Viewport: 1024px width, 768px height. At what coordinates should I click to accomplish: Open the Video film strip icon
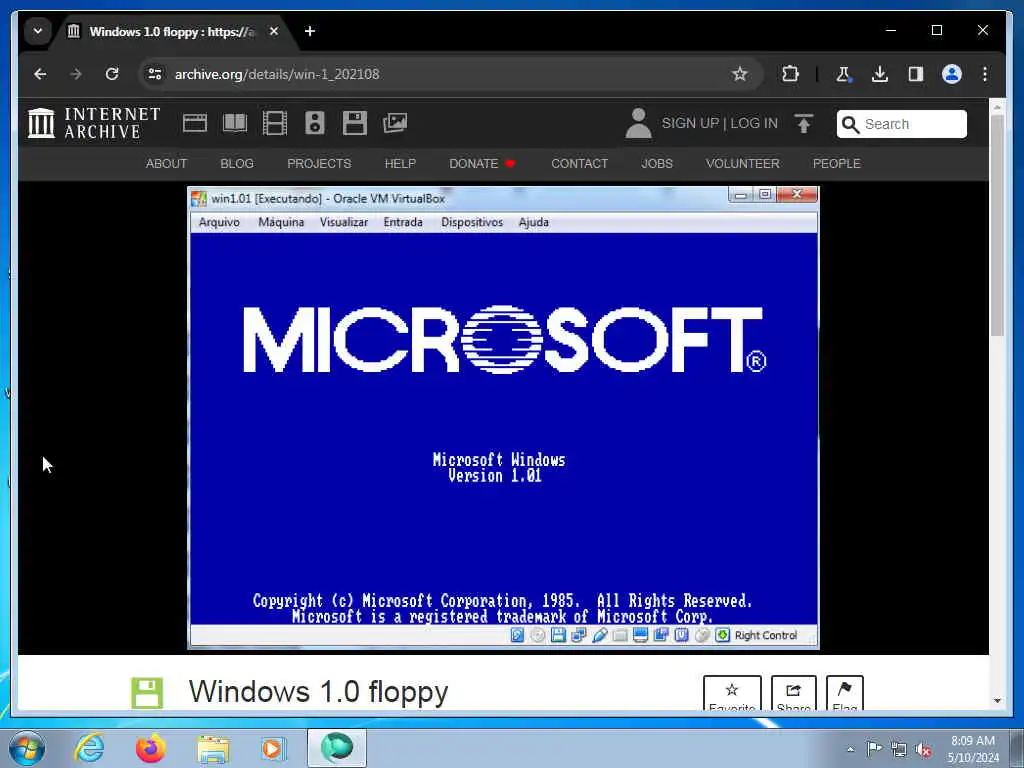(274, 123)
